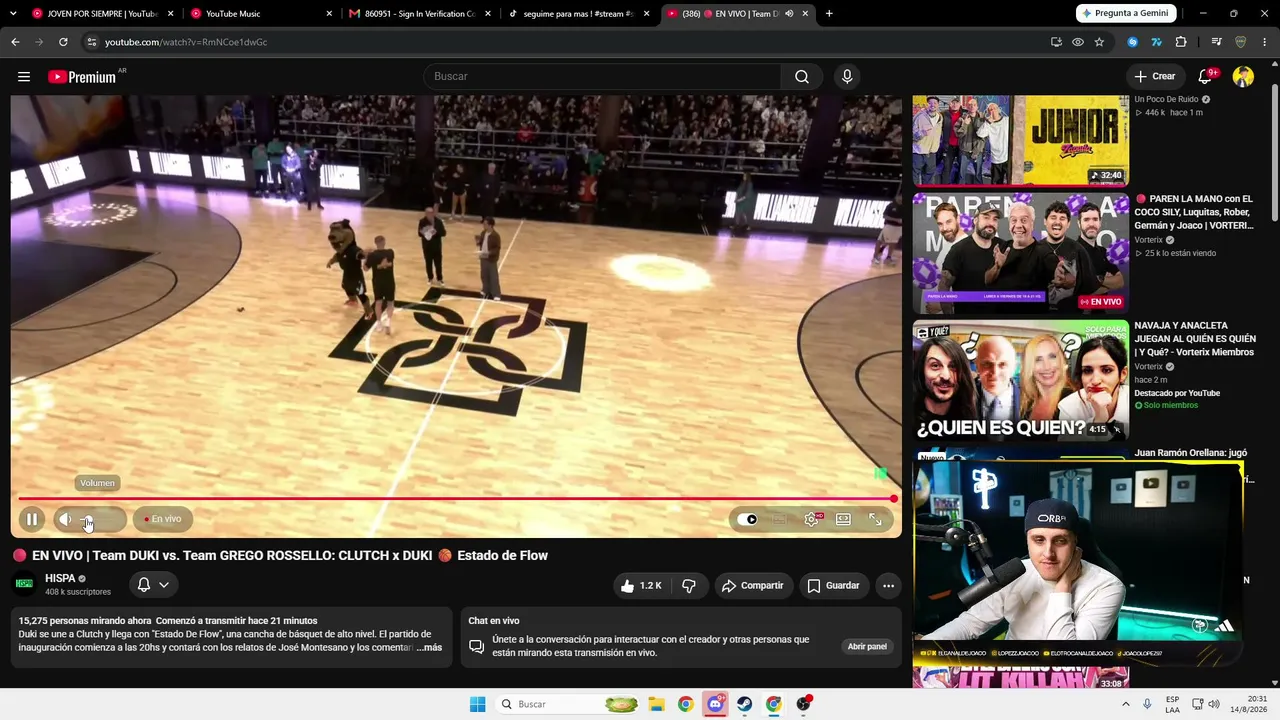Reload the current page
Screen dimensions: 1280x720
(x=63, y=42)
